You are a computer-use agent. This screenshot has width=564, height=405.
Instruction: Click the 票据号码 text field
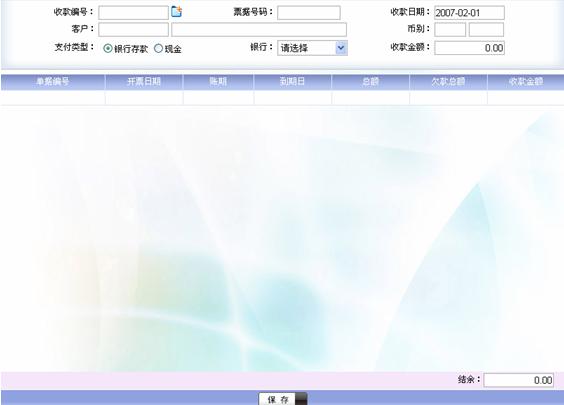[x=309, y=13]
